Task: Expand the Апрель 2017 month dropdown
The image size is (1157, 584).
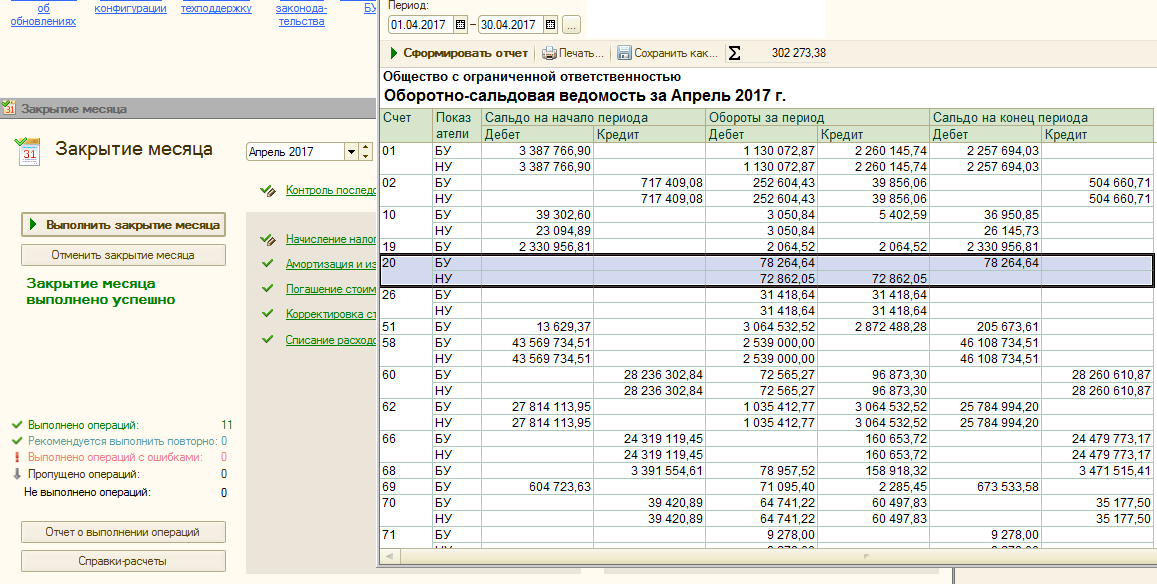Action: coord(351,152)
